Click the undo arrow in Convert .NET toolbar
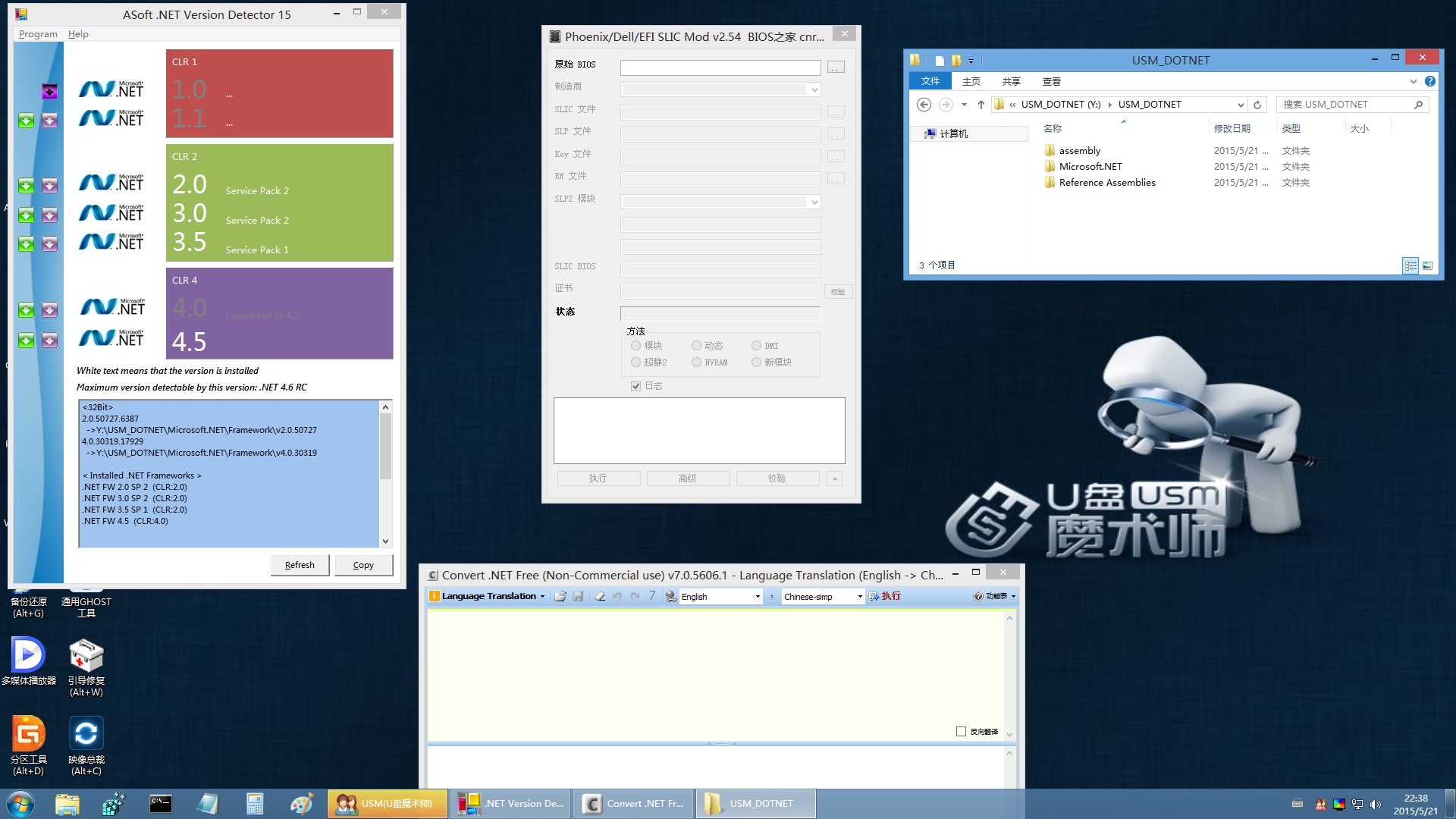The width and height of the screenshot is (1456, 819). pyautogui.click(x=617, y=596)
